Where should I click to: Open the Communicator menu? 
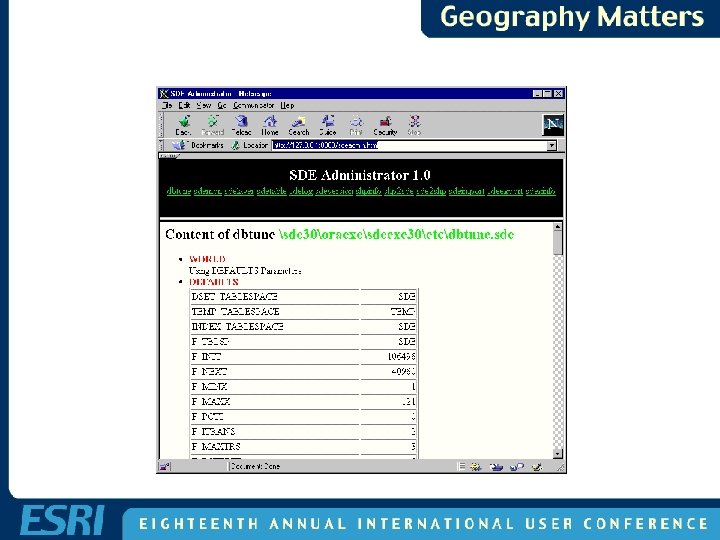253,106
